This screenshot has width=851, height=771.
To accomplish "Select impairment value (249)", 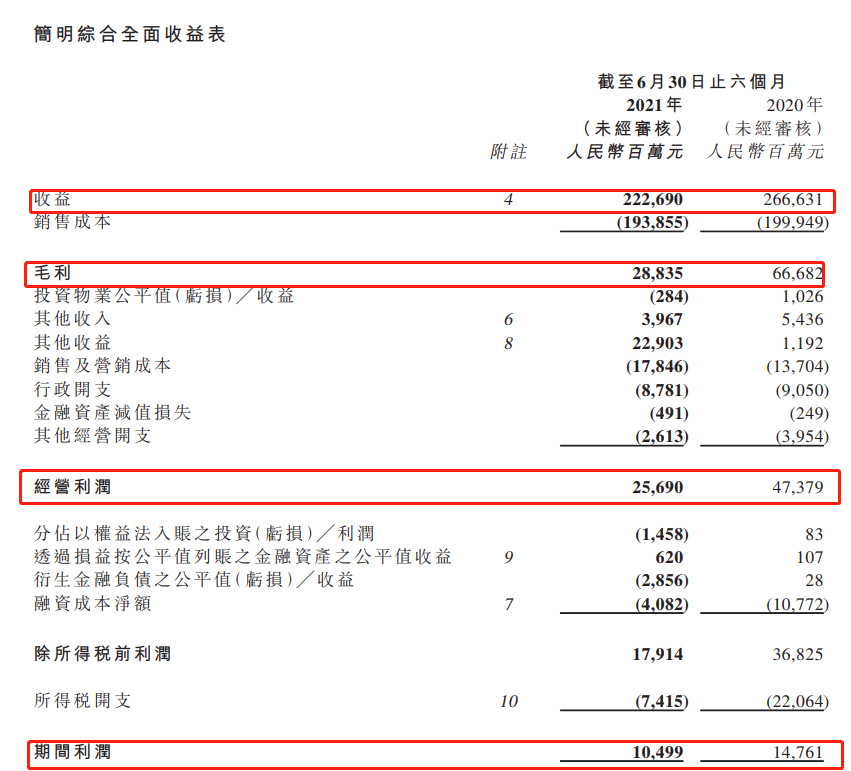I will coord(809,413).
